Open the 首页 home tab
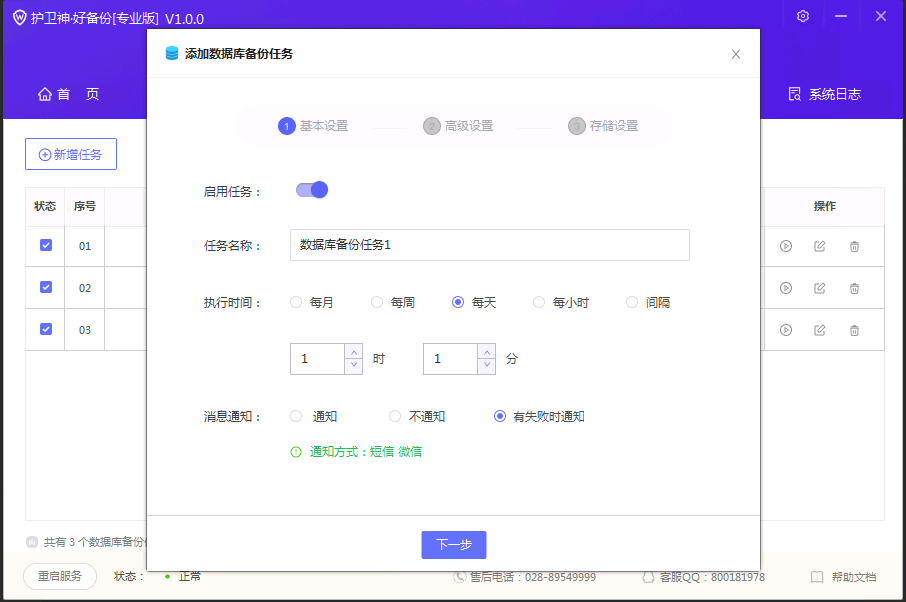Screen dimensions: 906x602 pyautogui.click(x=69, y=94)
